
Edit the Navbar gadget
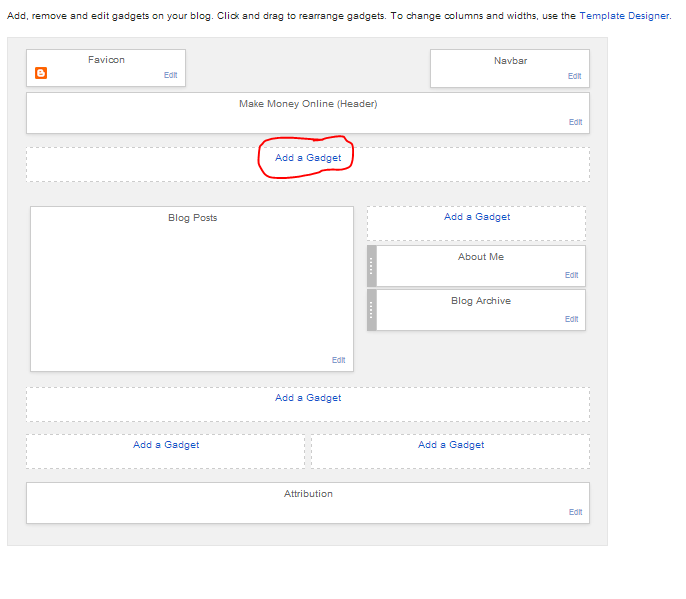[574, 76]
